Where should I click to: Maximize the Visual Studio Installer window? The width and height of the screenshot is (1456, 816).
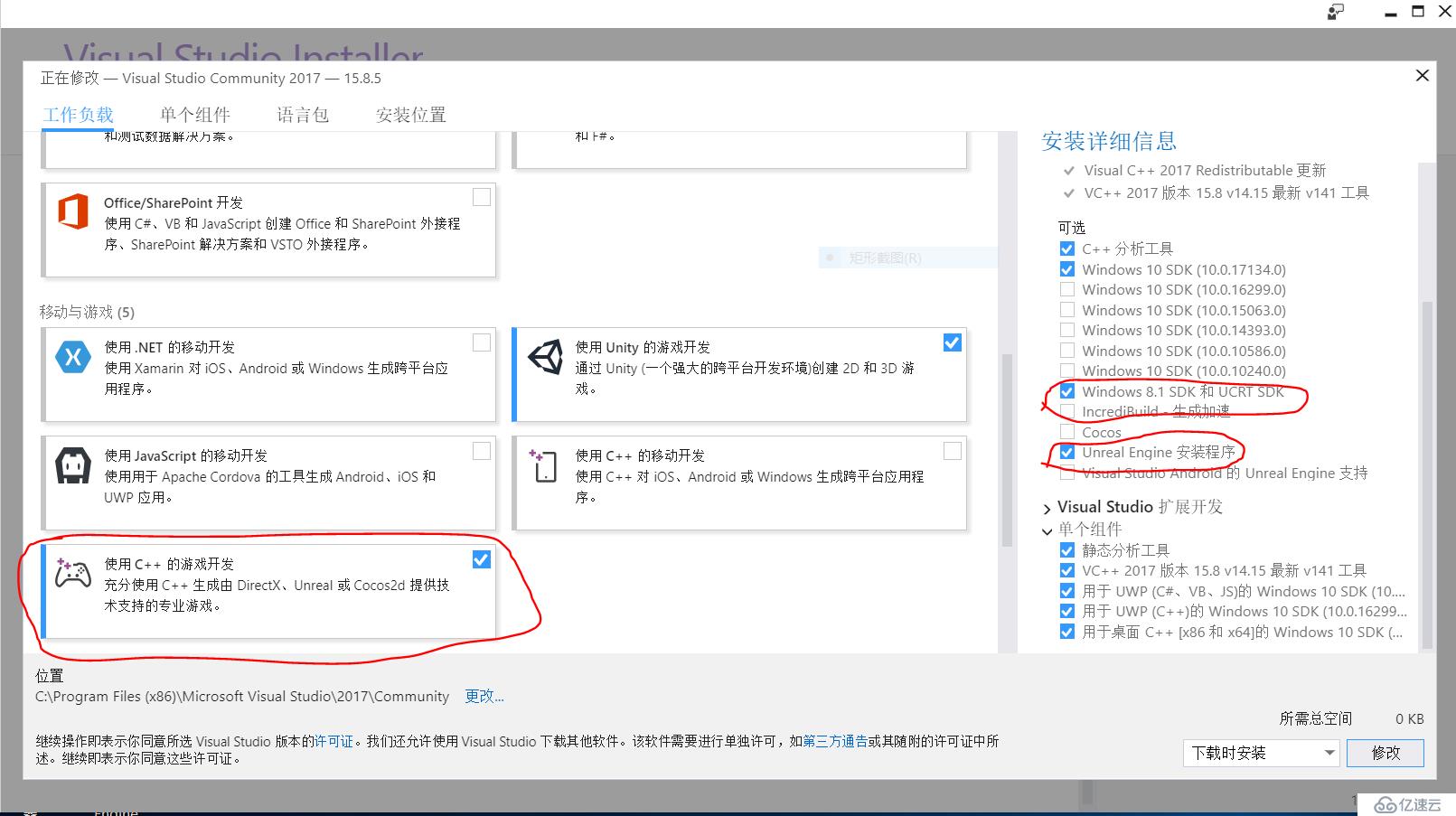click(1418, 12)
